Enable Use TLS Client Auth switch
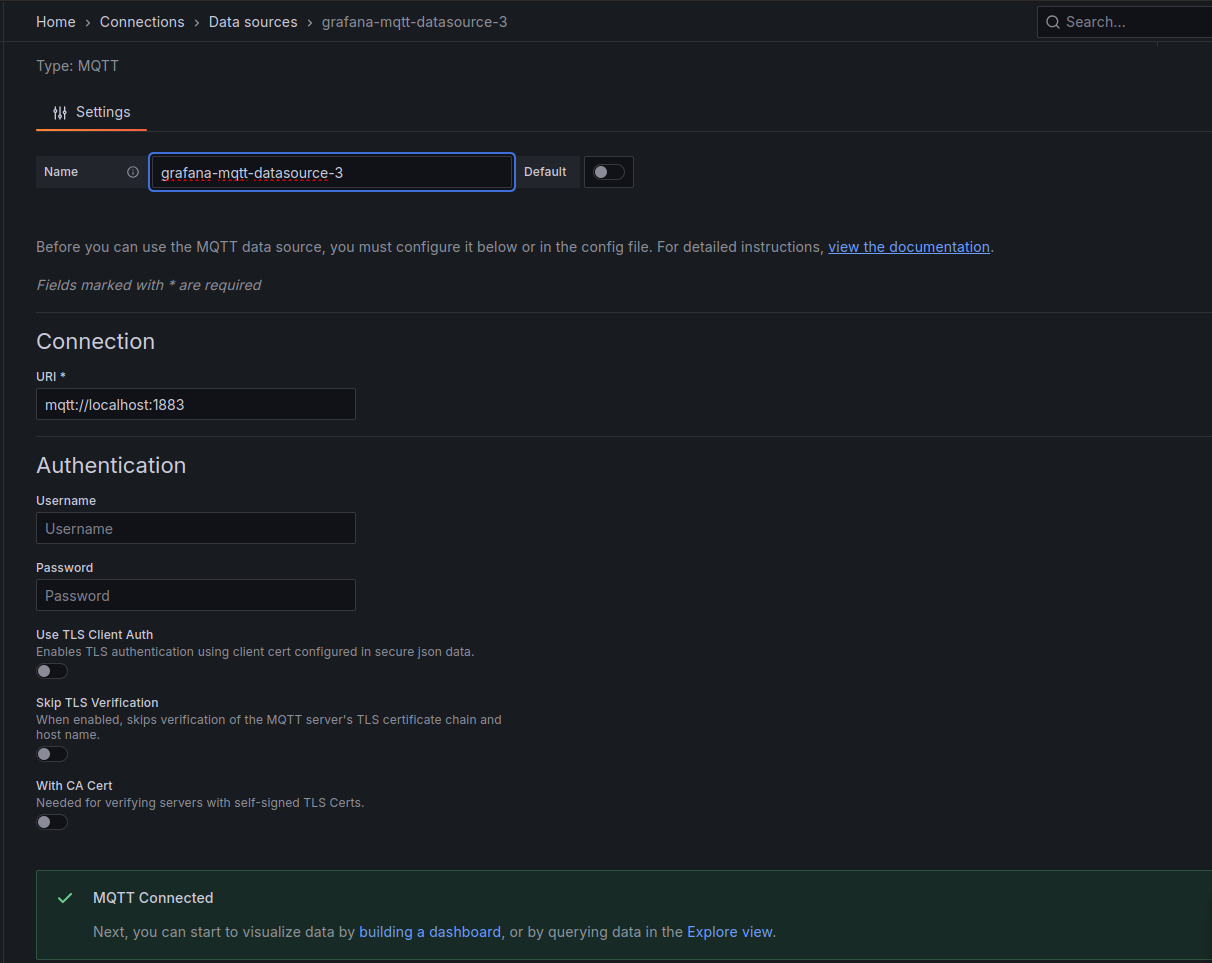Viewport: 1212px width, 963px height. point(52,671)
